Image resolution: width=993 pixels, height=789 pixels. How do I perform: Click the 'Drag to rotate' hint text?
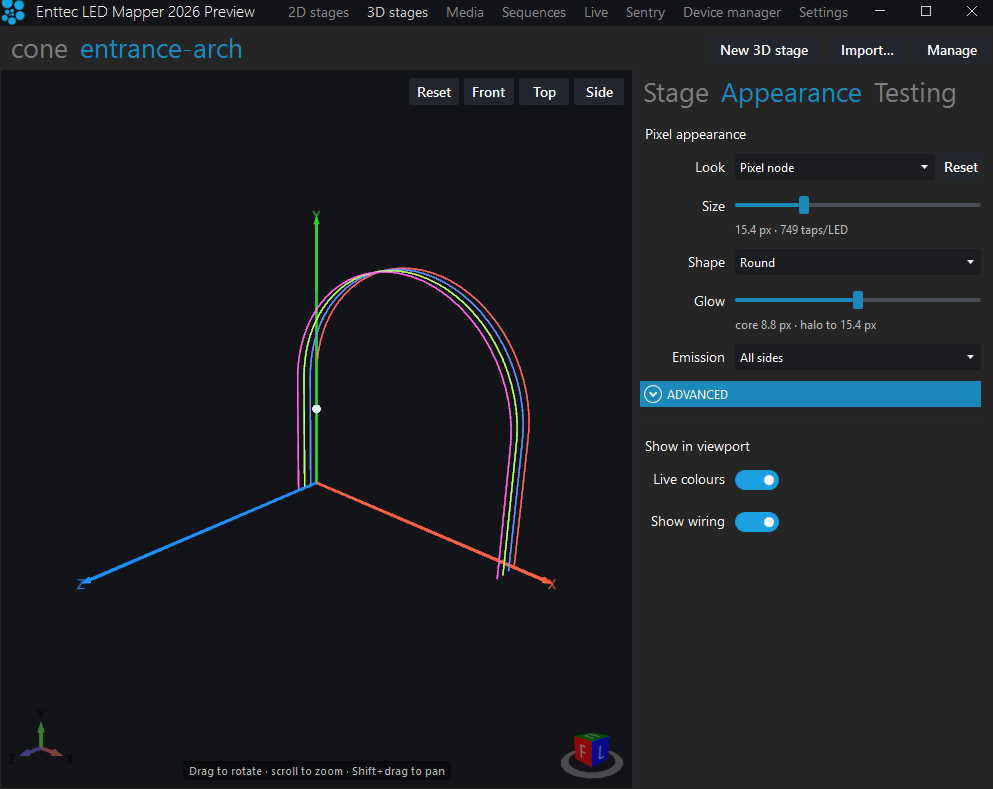pos(317,771)
